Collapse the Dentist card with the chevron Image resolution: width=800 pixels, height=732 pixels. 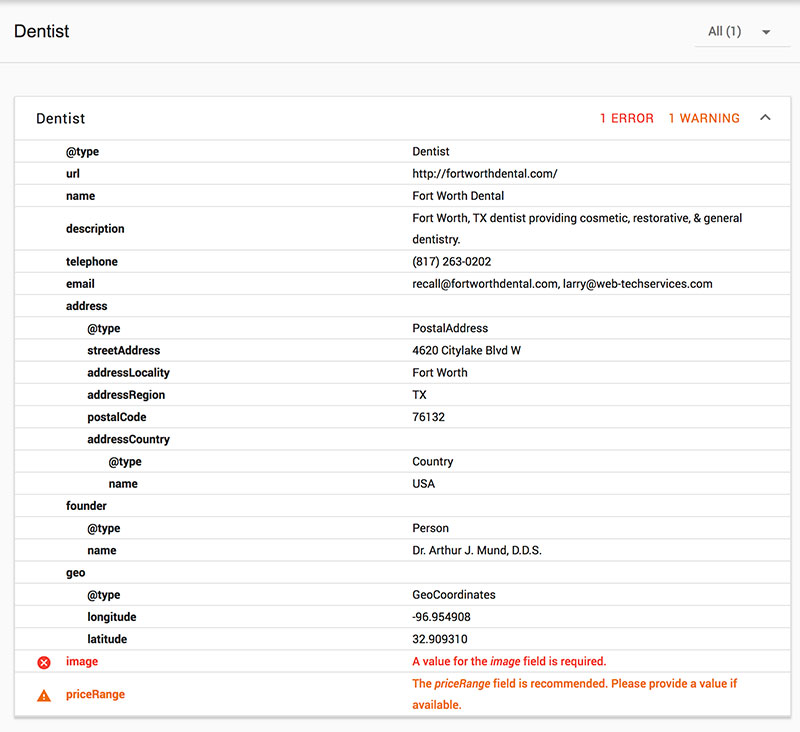(765, 118)
